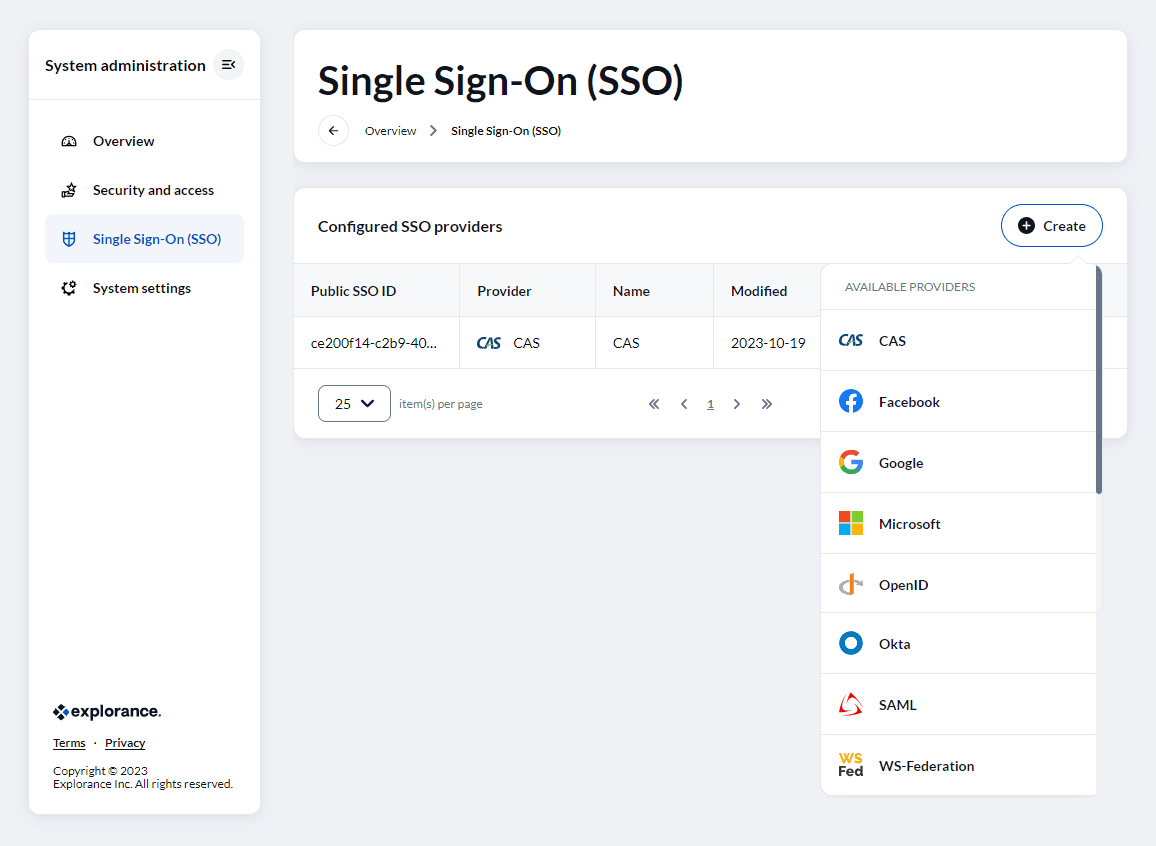Go back using the round arrow button
The width and height of the screenshot is (1156, 846).
coord(333,130)
